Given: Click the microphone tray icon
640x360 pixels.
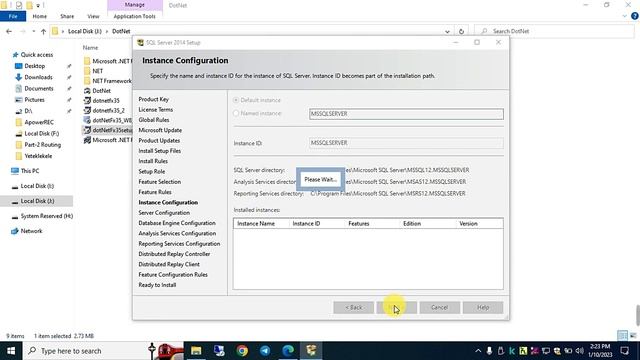Looking at the screenshot, I should pos(489,351).
